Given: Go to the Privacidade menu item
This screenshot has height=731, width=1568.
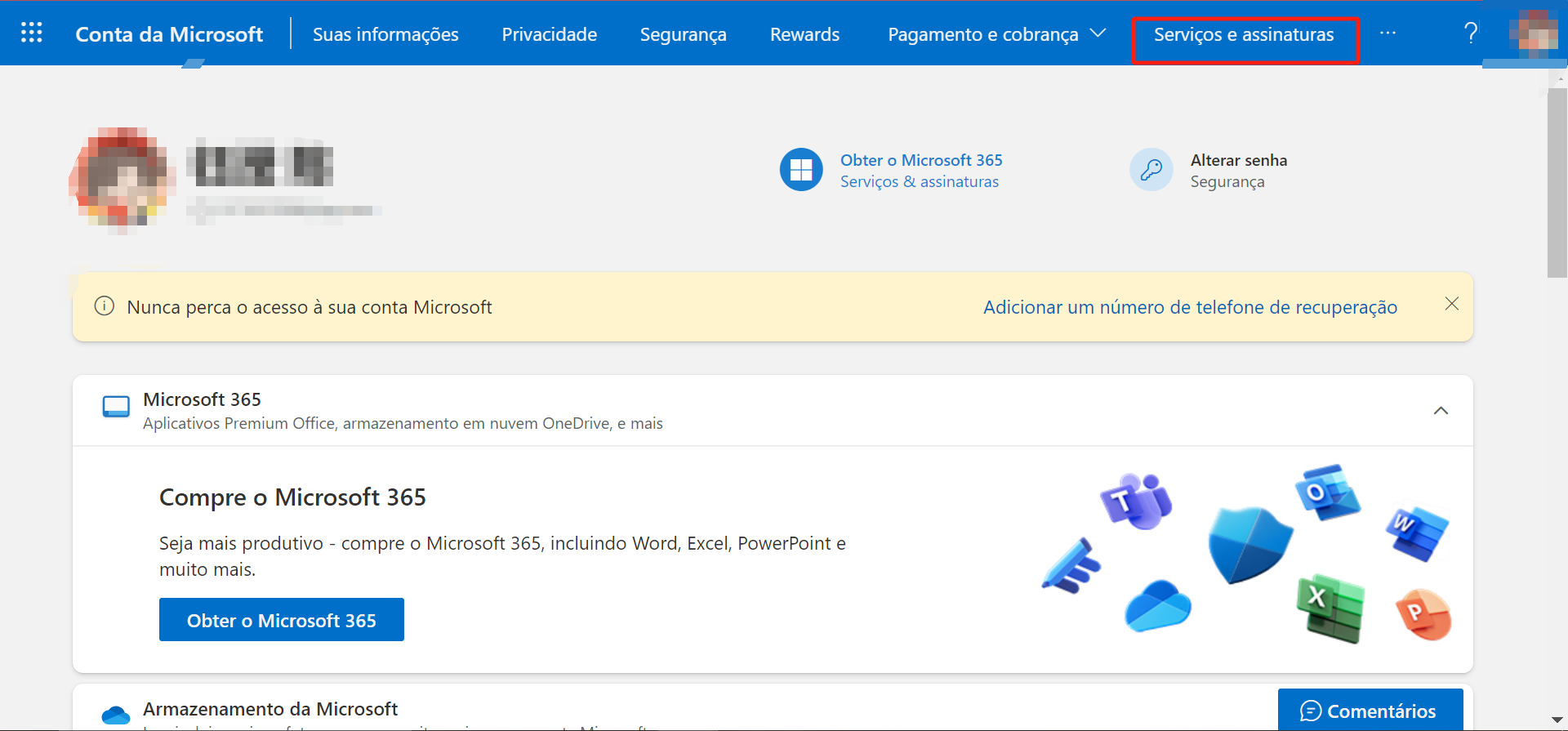Looking at the screenshot, I should (x=549, y=34).
